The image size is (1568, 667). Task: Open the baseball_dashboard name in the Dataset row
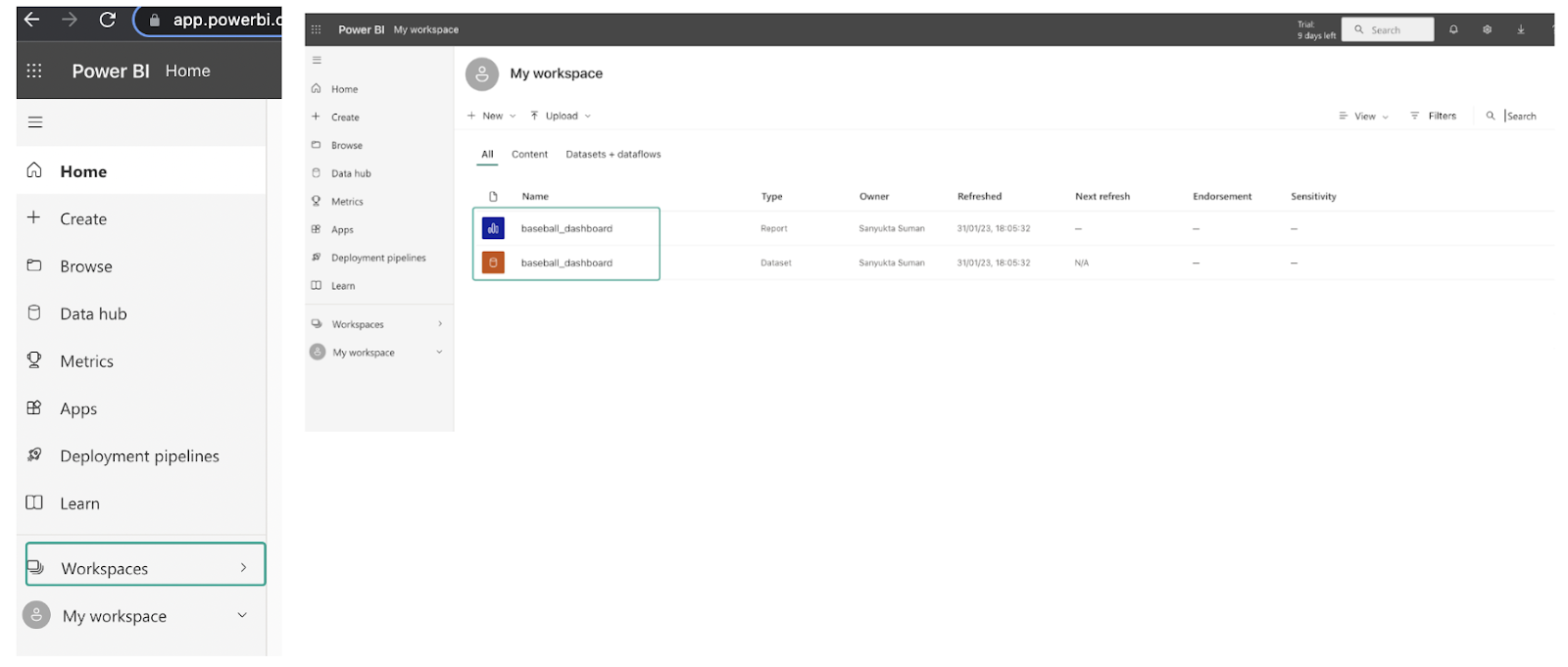566,262
